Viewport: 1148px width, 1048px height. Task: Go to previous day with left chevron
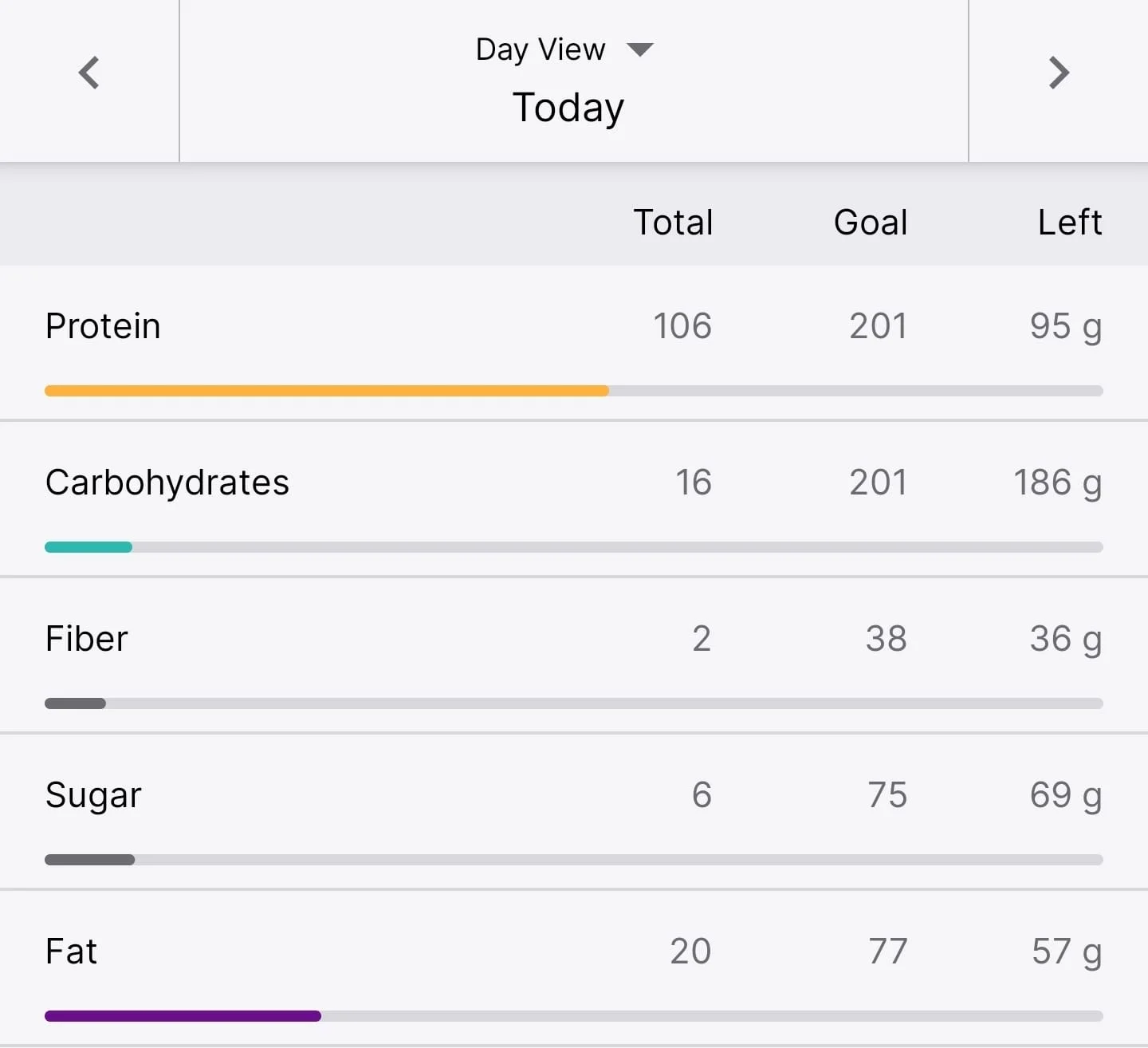coord(88,73)
